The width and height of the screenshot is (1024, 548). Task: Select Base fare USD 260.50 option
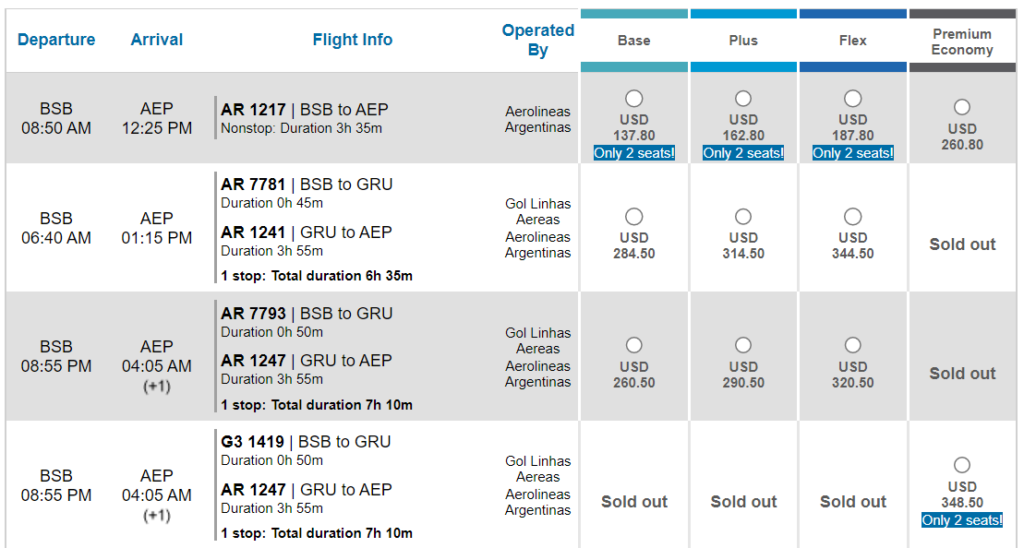[633, 345]
